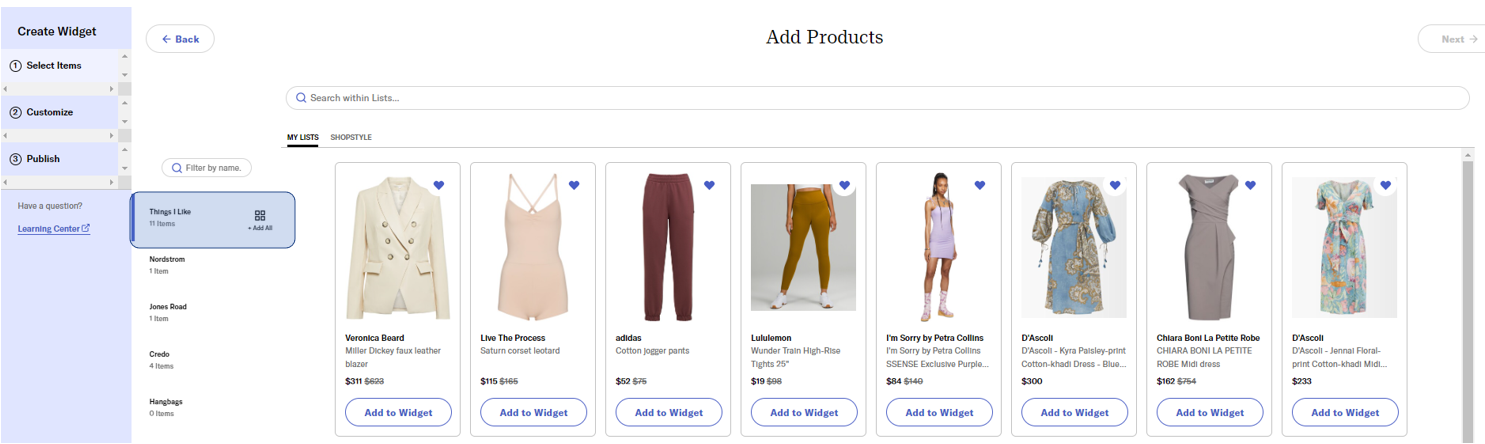Expand the Select Items step

[x=54, y=66]
